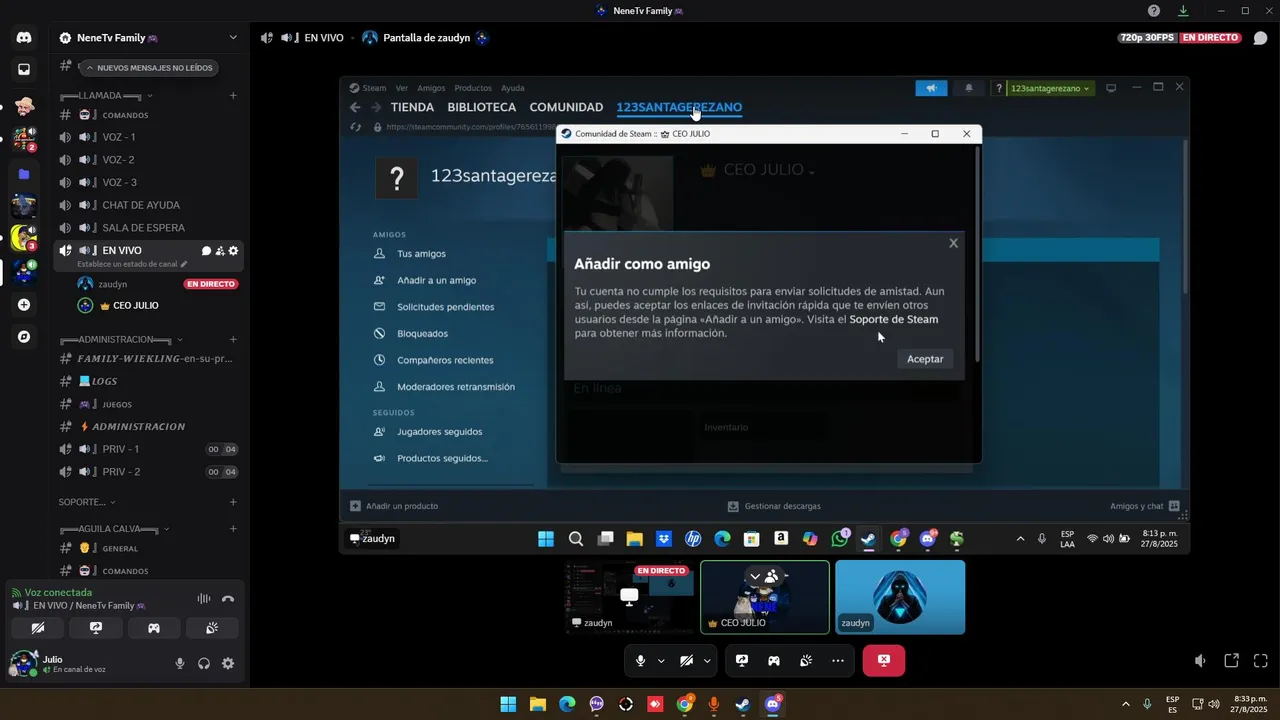Collapse the LLAMADA channel category

[x=106, y=96]
